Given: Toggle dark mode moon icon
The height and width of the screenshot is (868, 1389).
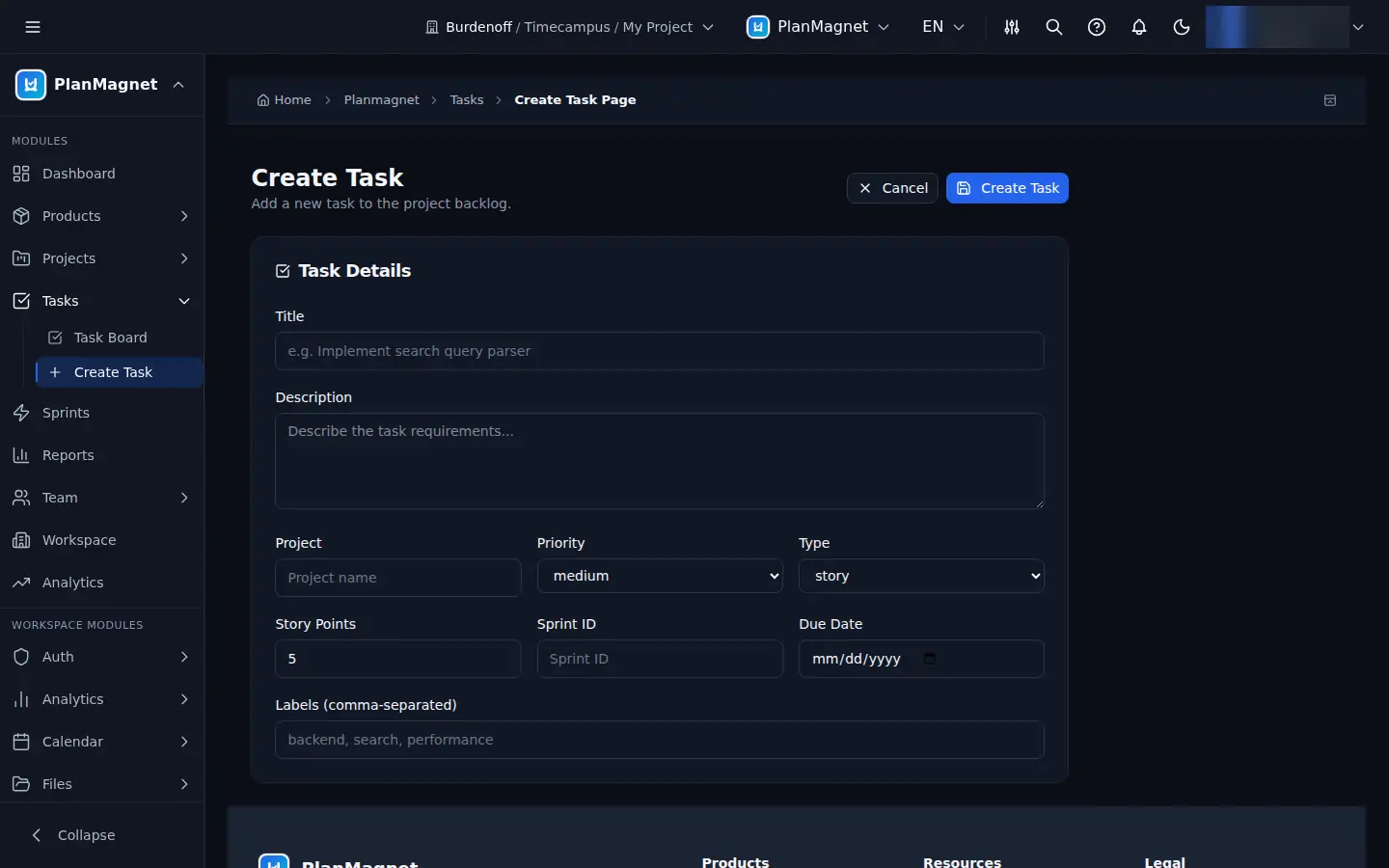Looking at the screenshot, I should (1182, 27).
